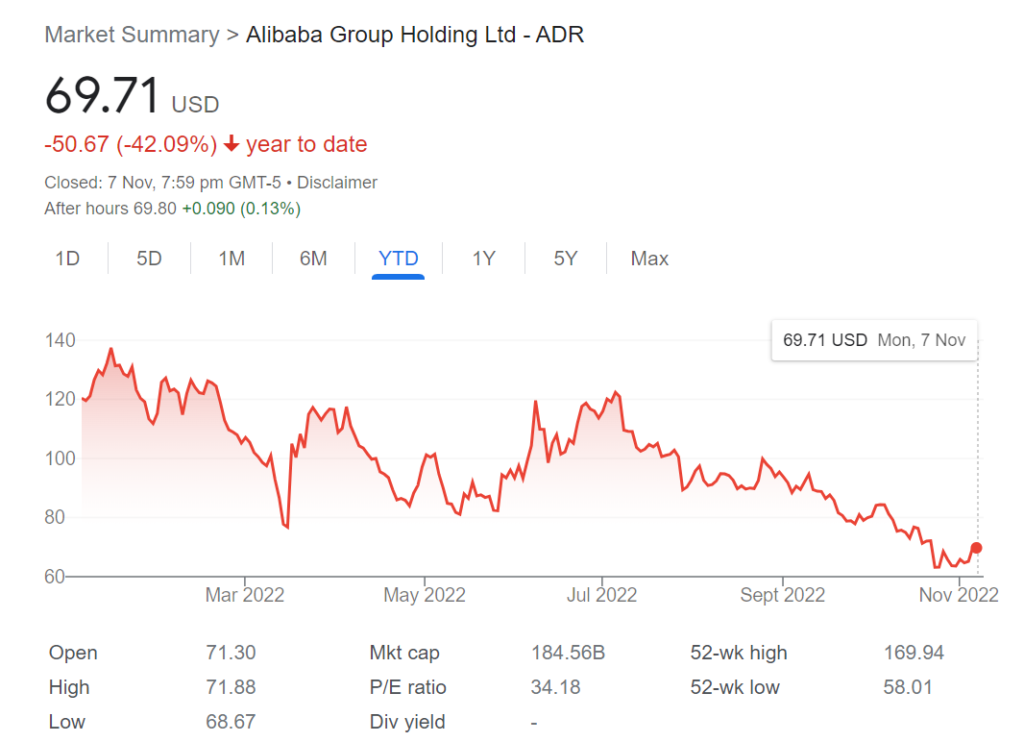
Task: Open the Disclaimer link
Action: point(337,182)
